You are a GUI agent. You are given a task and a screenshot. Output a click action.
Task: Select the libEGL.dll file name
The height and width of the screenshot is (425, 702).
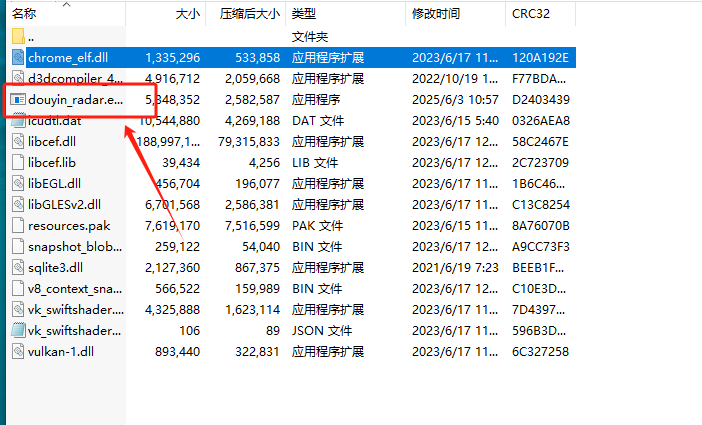(55, 184)
